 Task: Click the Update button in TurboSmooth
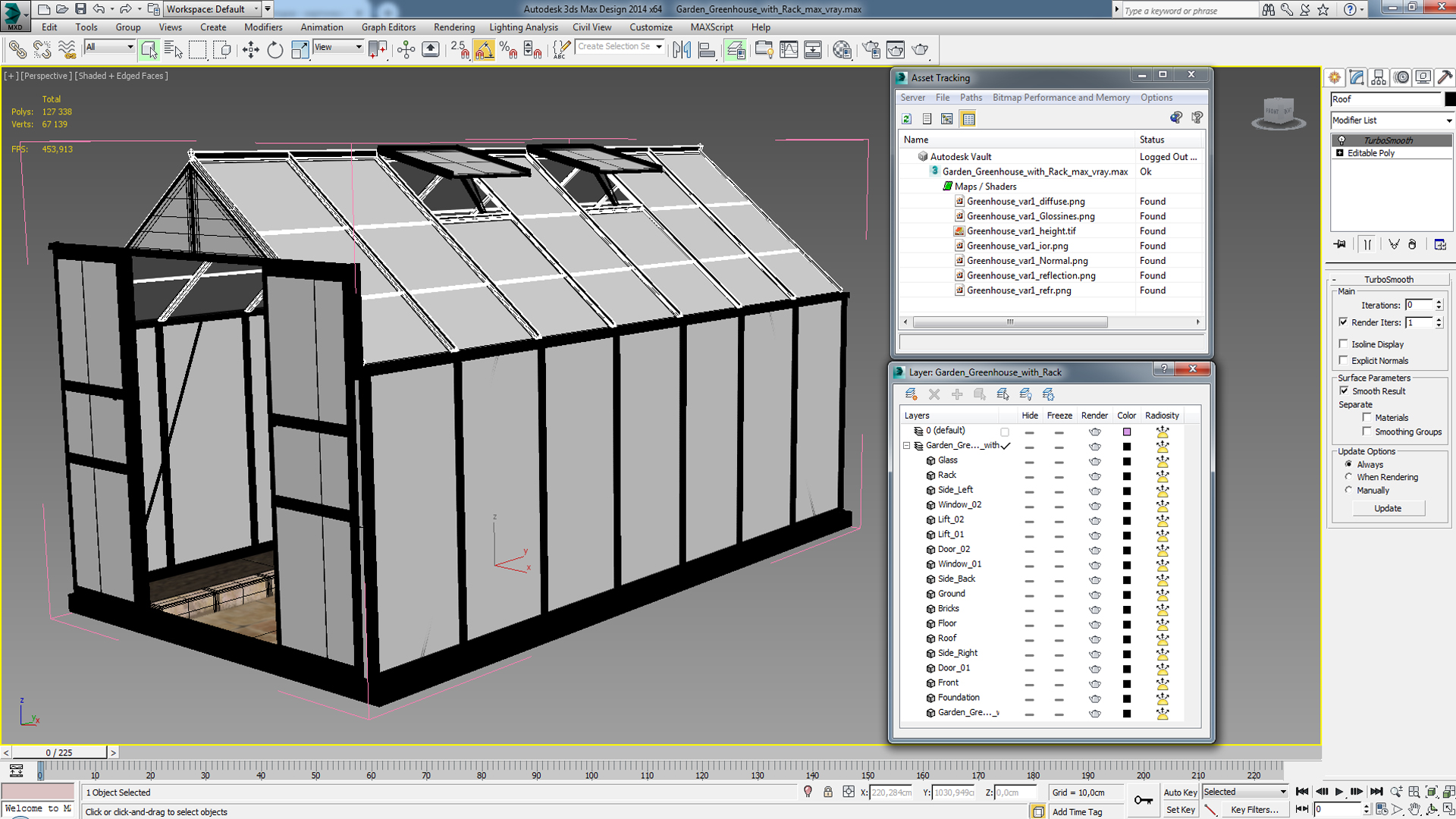click(x=1388, y=508)
